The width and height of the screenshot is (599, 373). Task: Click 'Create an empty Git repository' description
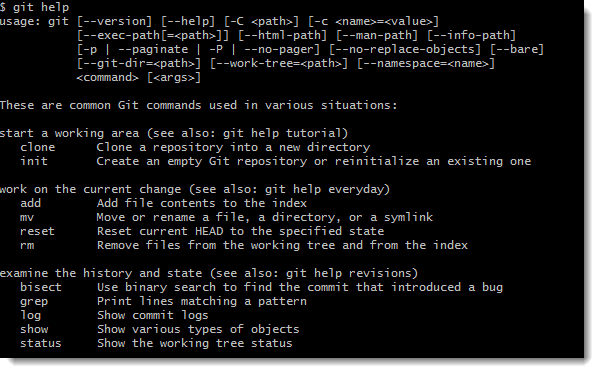(x=314, y=161)
